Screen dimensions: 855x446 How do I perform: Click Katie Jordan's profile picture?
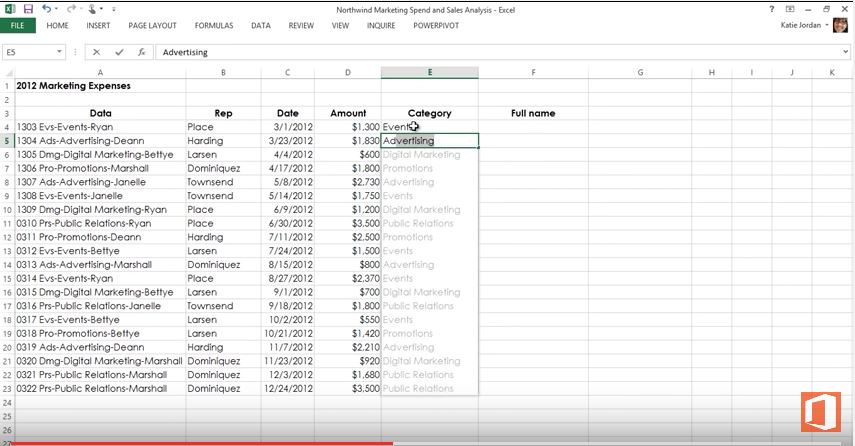840,25
